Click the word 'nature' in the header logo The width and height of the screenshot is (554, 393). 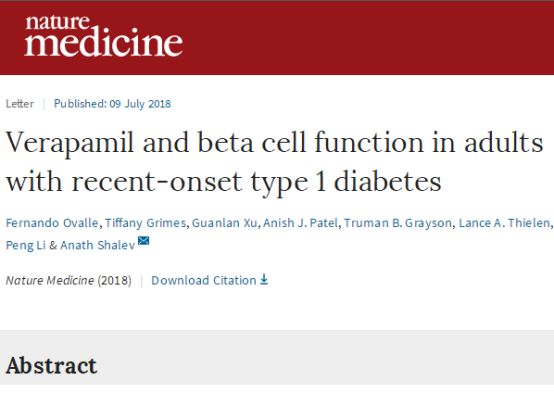(x=57, y=22)
